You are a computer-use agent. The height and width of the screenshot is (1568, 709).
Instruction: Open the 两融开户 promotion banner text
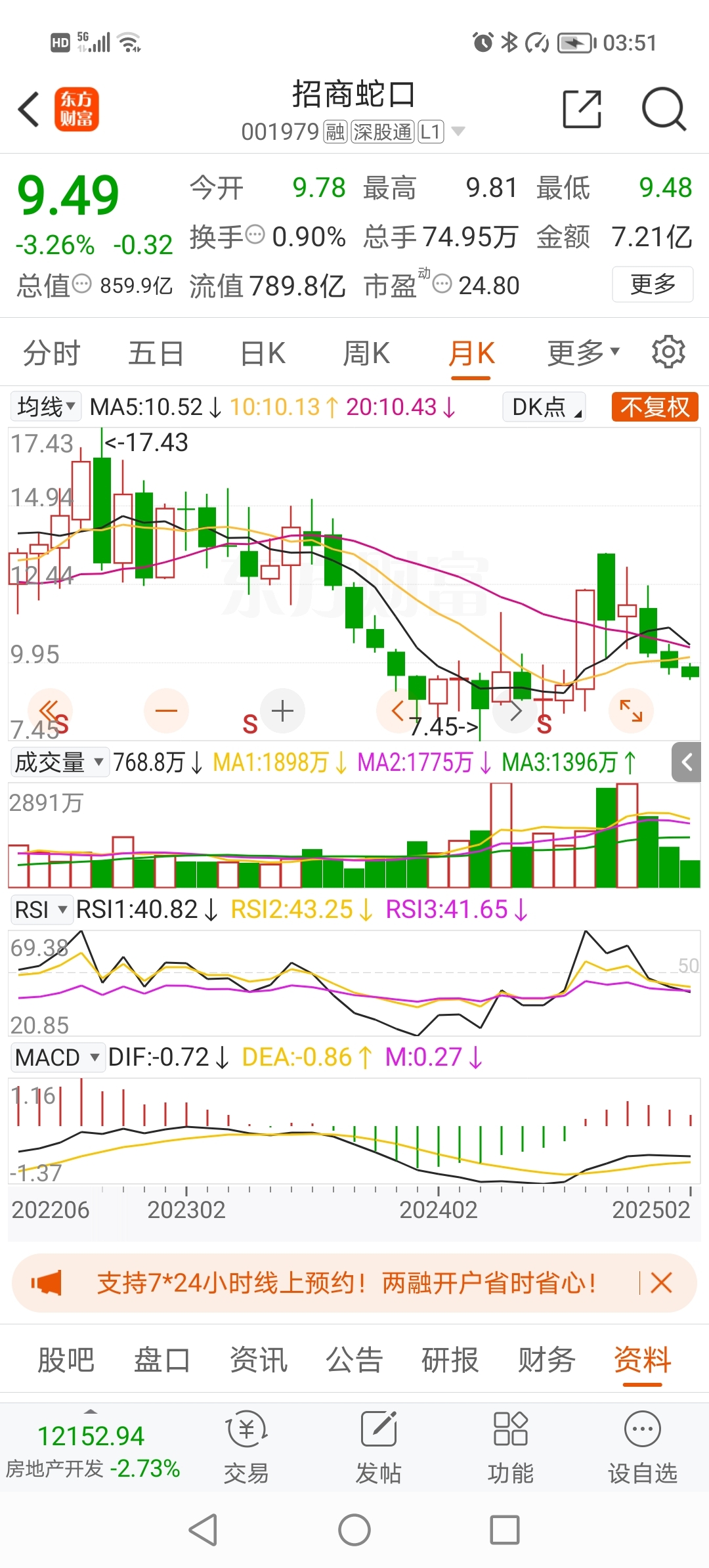347,1282
